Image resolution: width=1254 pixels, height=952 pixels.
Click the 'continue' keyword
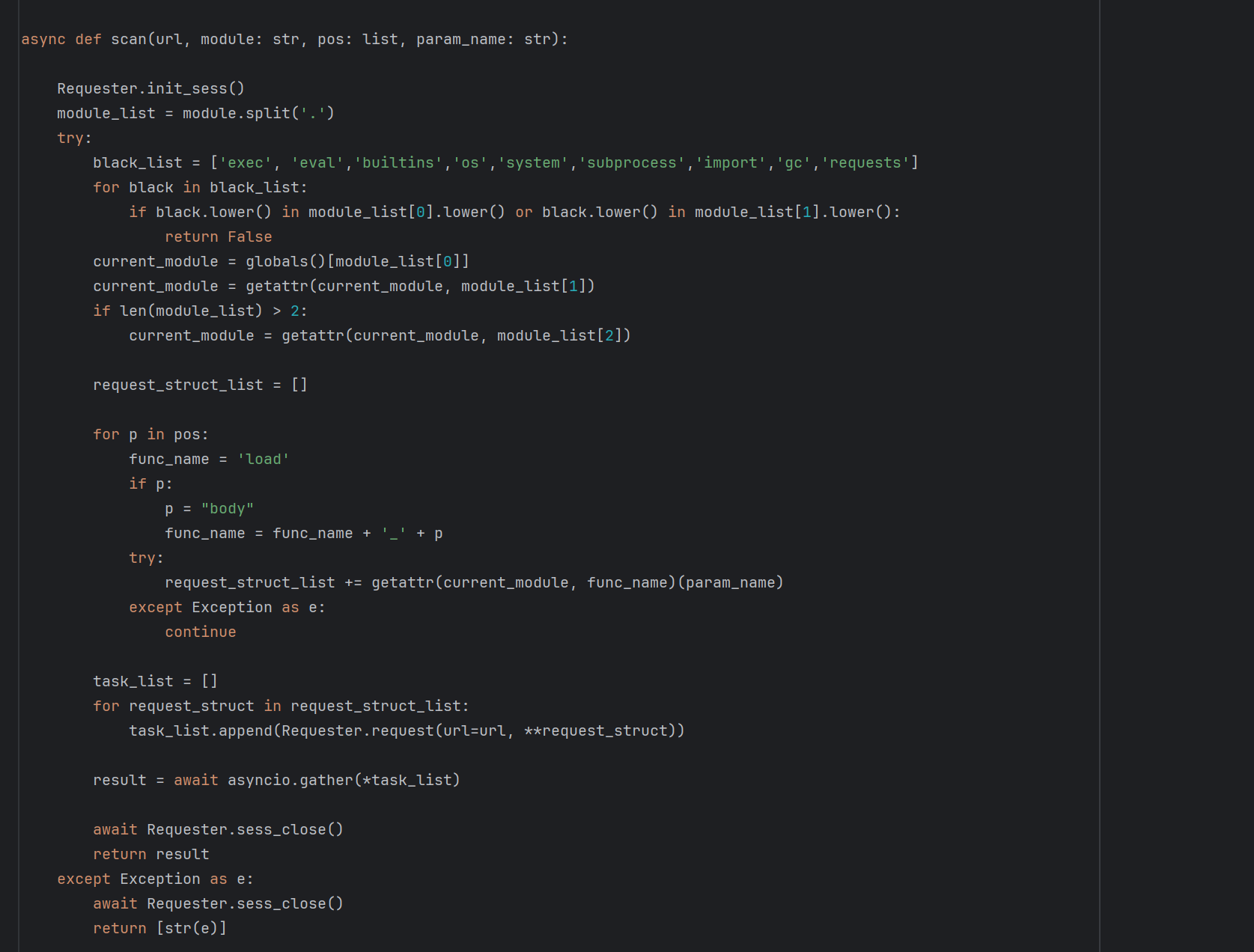click(201, 632)
